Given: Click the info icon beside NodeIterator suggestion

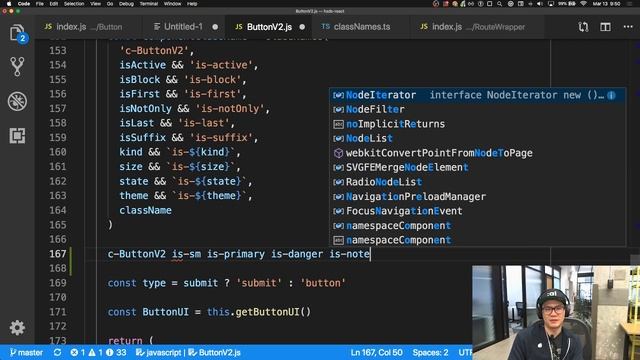Looking at the screenshot, I should point(611,95).
